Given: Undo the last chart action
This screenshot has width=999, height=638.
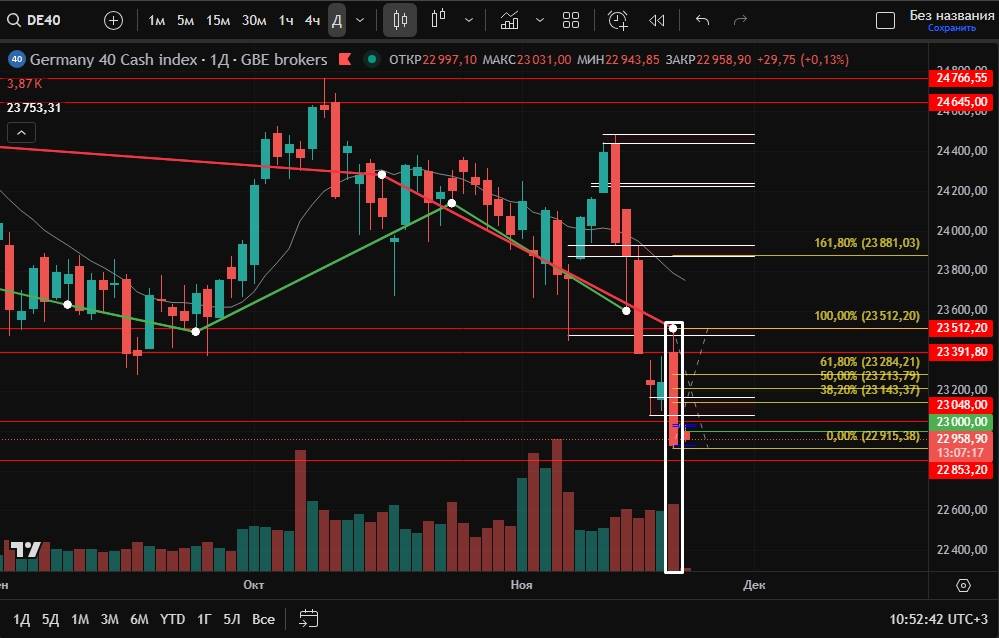Looking at the screenshot, I should click(702, 20).
